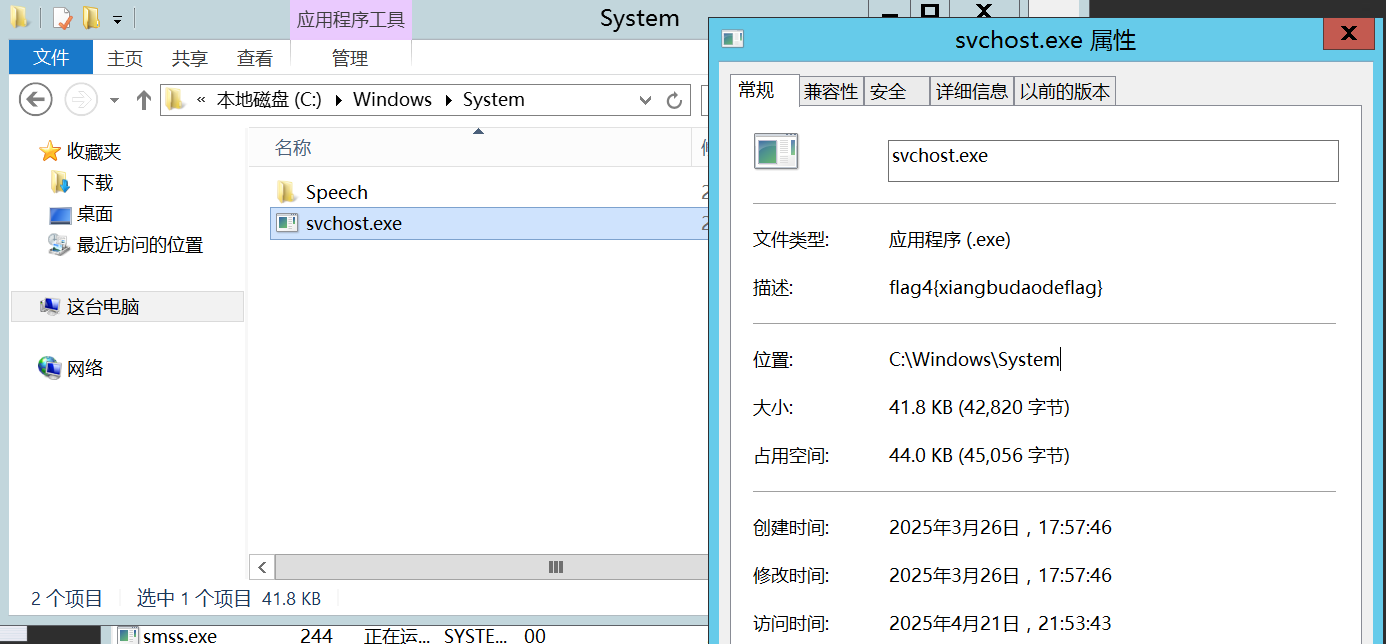Click the svchost.exe file icon in list
This screenshot has width=1386, height=644.
287,223
